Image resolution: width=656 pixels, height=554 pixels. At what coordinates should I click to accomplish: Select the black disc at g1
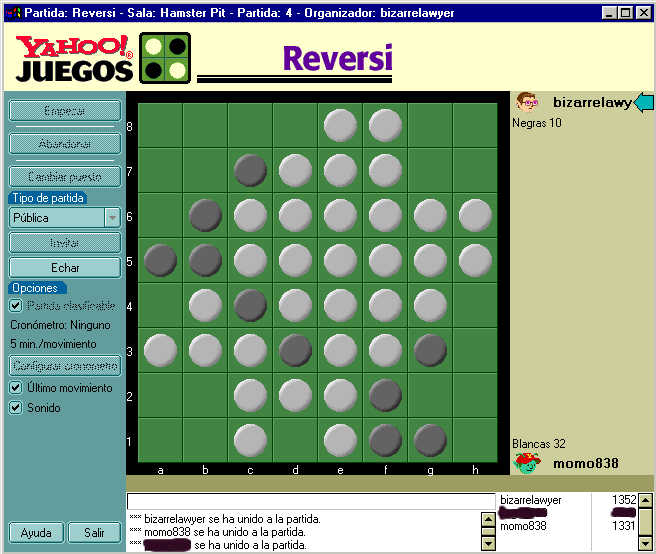click(x=430, y=441)
